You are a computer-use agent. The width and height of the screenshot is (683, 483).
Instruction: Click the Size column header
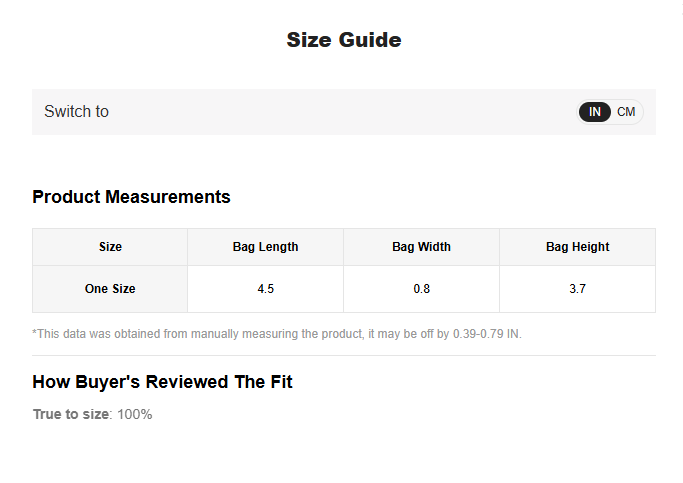(x=110, y=247)
